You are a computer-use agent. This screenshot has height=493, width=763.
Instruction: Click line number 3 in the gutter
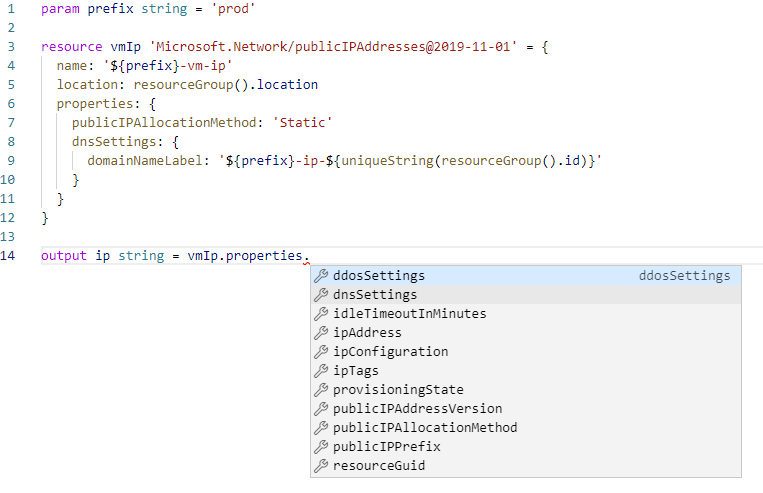9,47
